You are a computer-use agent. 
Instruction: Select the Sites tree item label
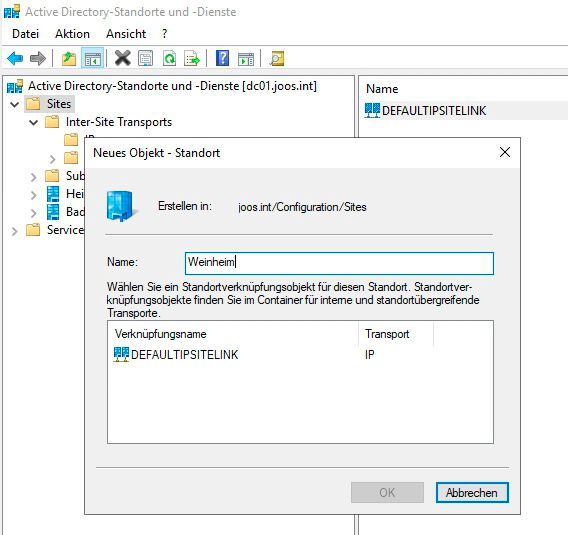59,104
